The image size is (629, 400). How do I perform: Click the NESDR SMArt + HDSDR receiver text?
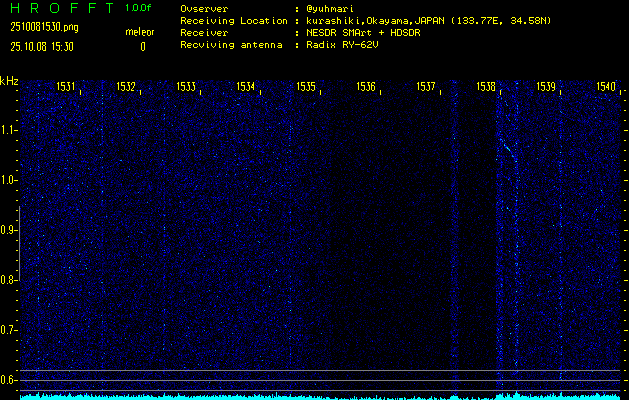[364, 32]
